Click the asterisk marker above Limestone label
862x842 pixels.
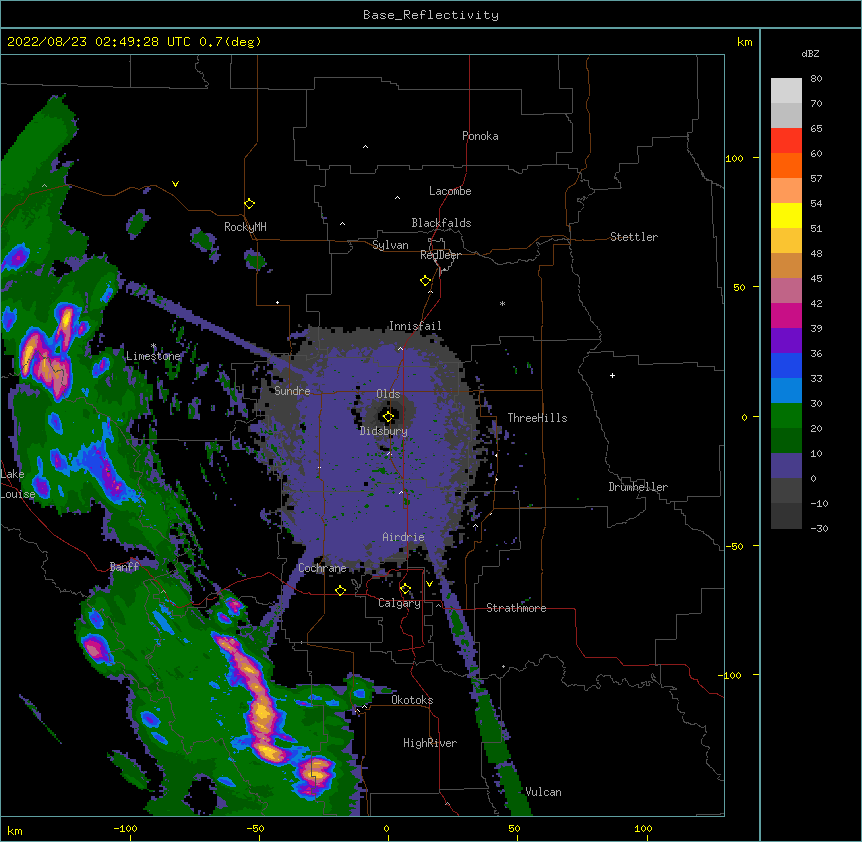[153, 346]
